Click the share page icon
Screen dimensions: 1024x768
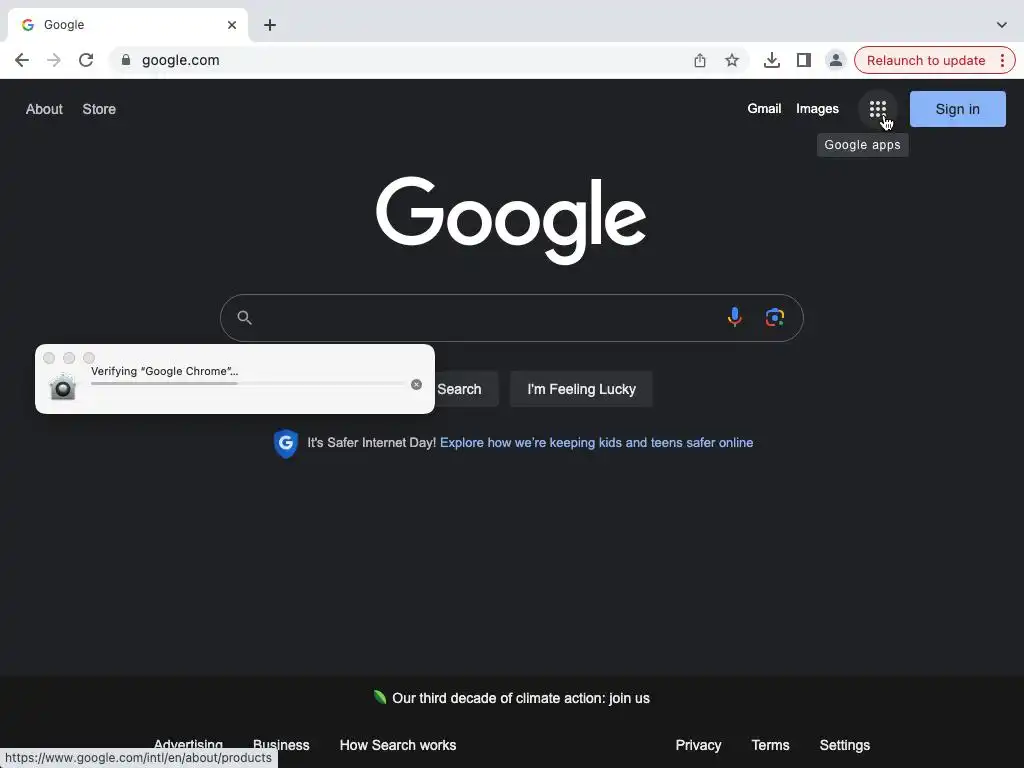coord(699,60)
